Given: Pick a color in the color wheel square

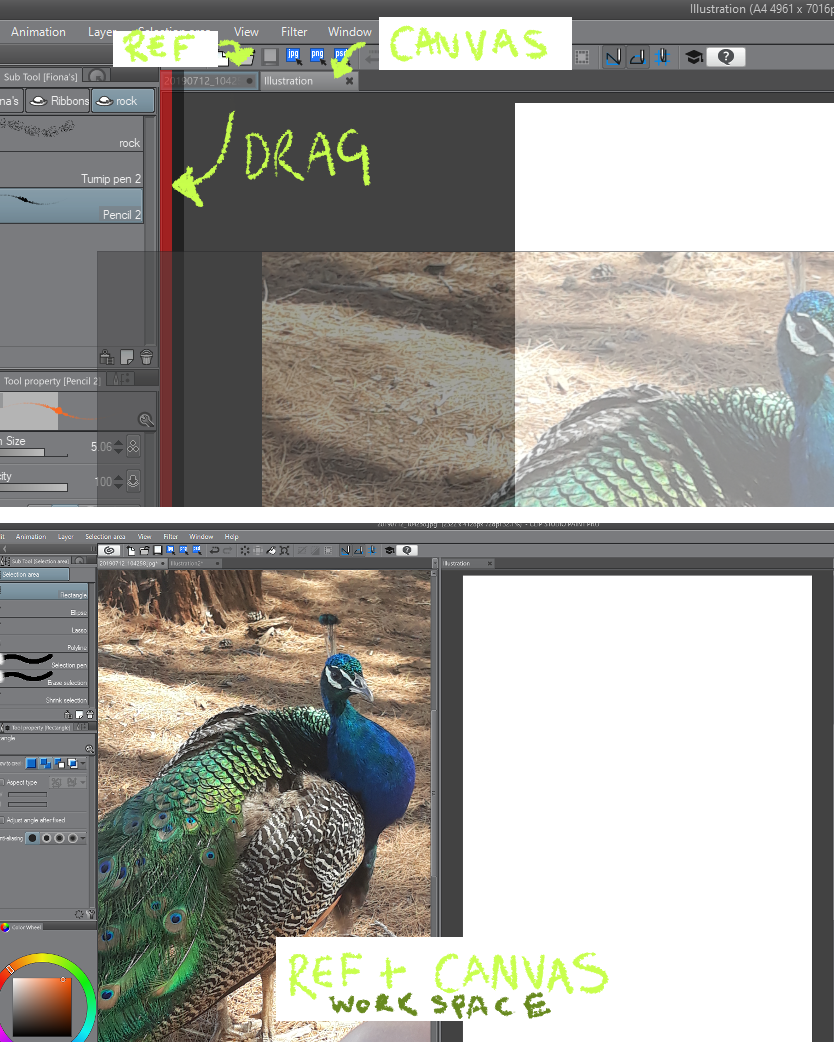Looking at the screenshot, I should pos(41,1007).
